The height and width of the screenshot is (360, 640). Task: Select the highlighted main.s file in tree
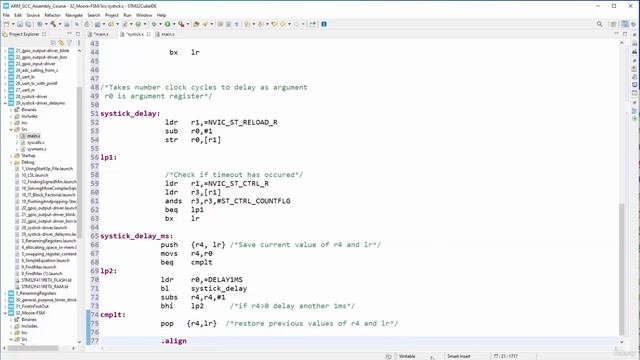point(33,136)
